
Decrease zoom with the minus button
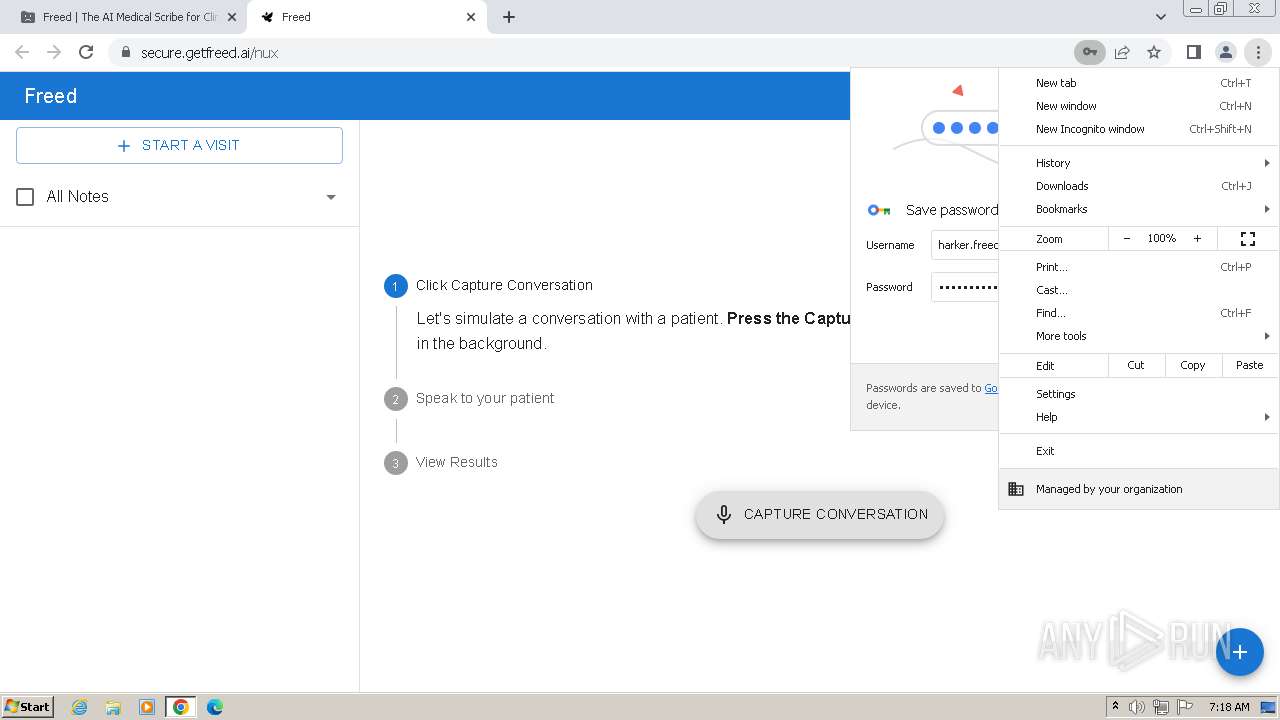pyautogui.click(x=1127, y=239)
